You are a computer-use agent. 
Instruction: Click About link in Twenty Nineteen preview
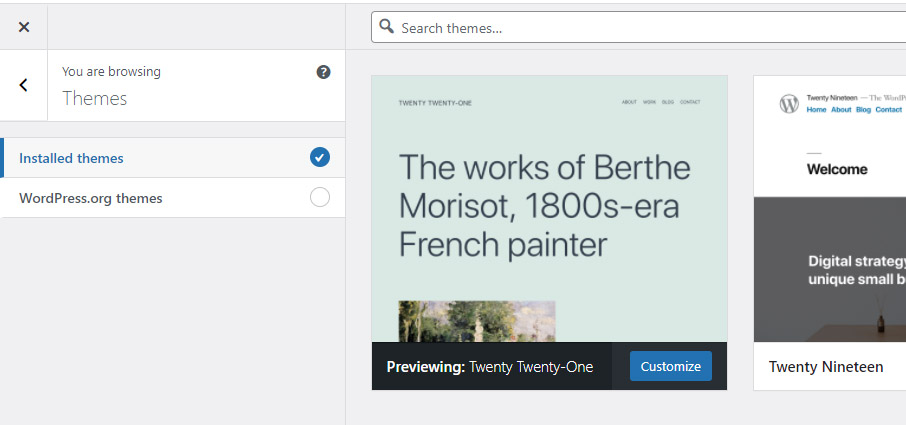pos(841,110)
